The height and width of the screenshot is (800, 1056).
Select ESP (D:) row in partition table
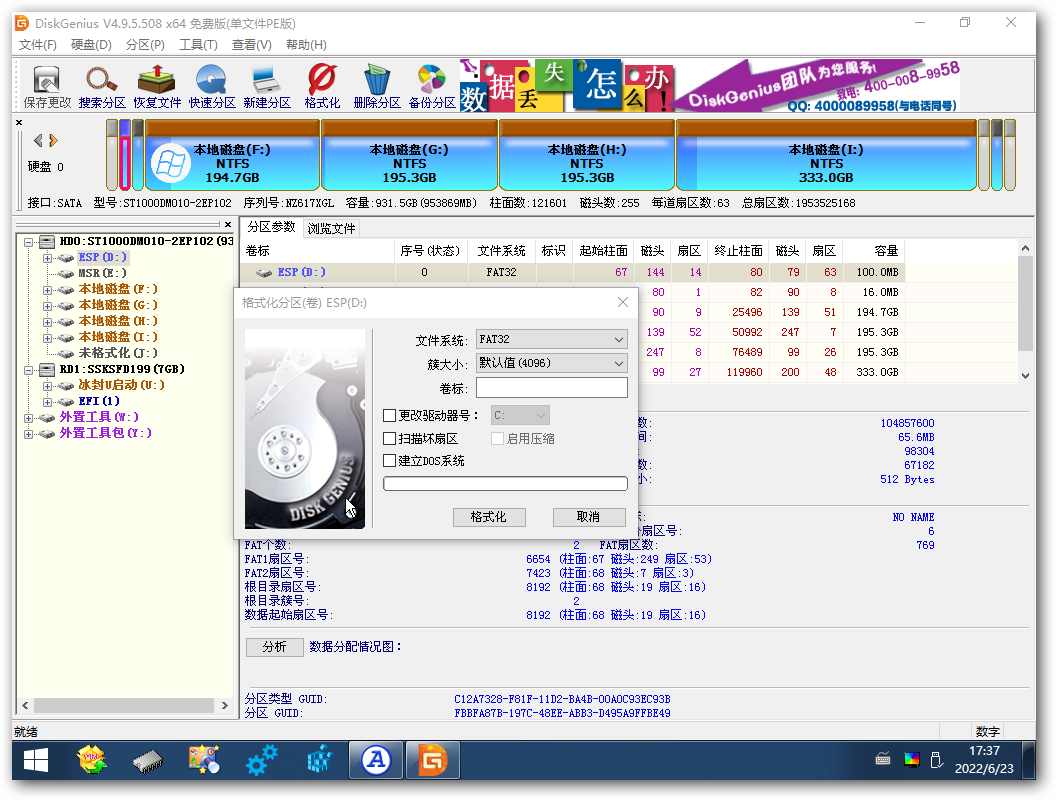coord(572,272)
